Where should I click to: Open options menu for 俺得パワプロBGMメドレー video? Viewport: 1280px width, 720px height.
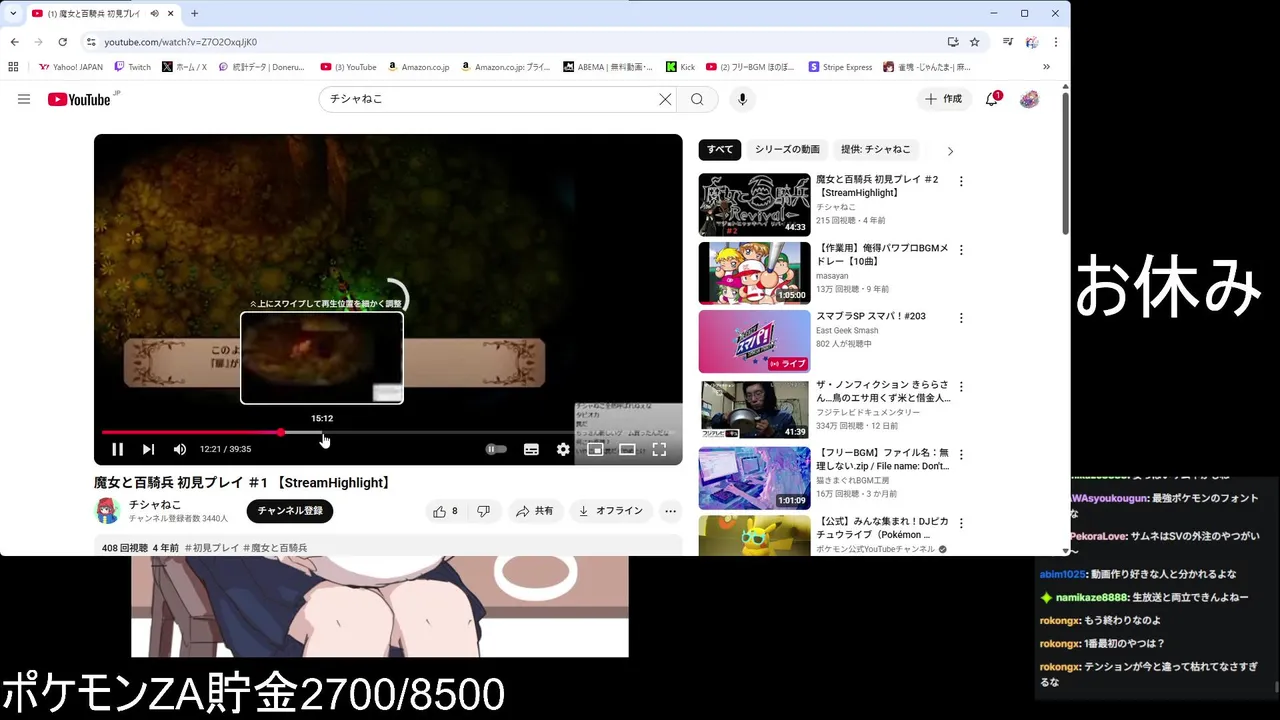961,250
